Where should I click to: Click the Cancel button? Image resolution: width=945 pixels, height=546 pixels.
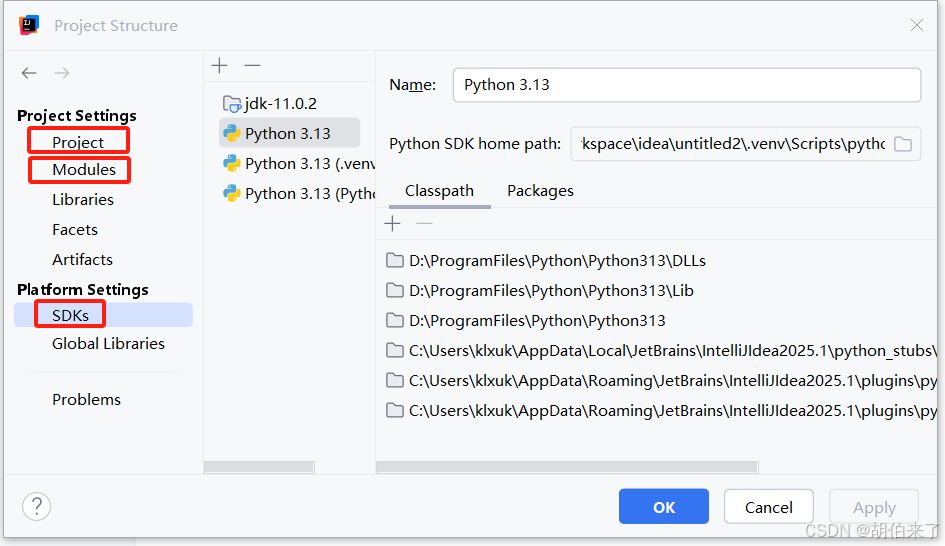768,507
